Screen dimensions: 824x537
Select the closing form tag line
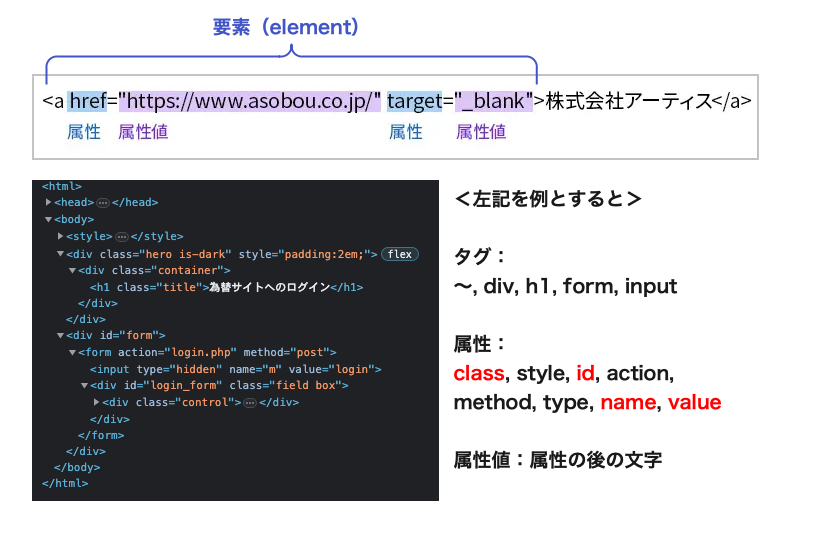pos(100,435)
